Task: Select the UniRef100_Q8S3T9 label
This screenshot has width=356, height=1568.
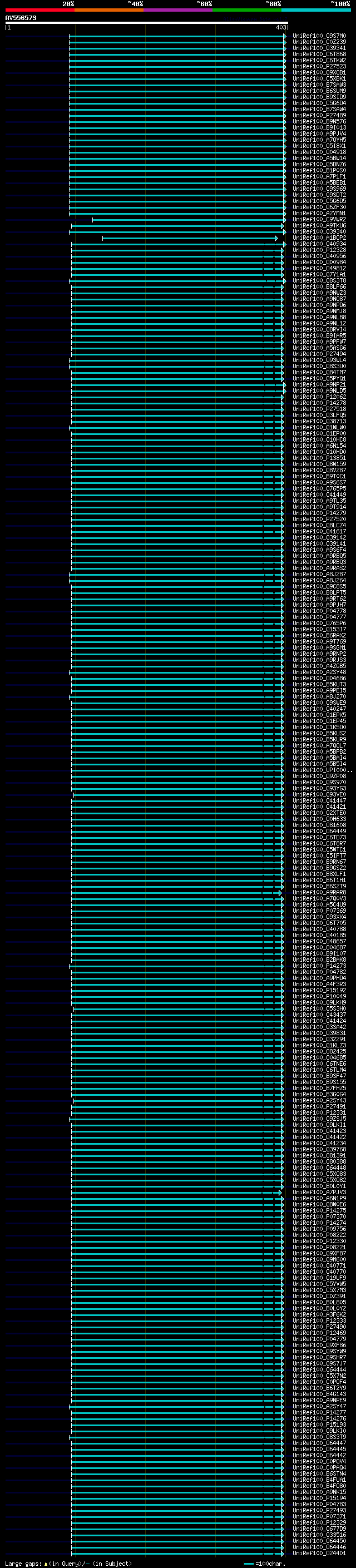Action: [x=319, y=1437]
